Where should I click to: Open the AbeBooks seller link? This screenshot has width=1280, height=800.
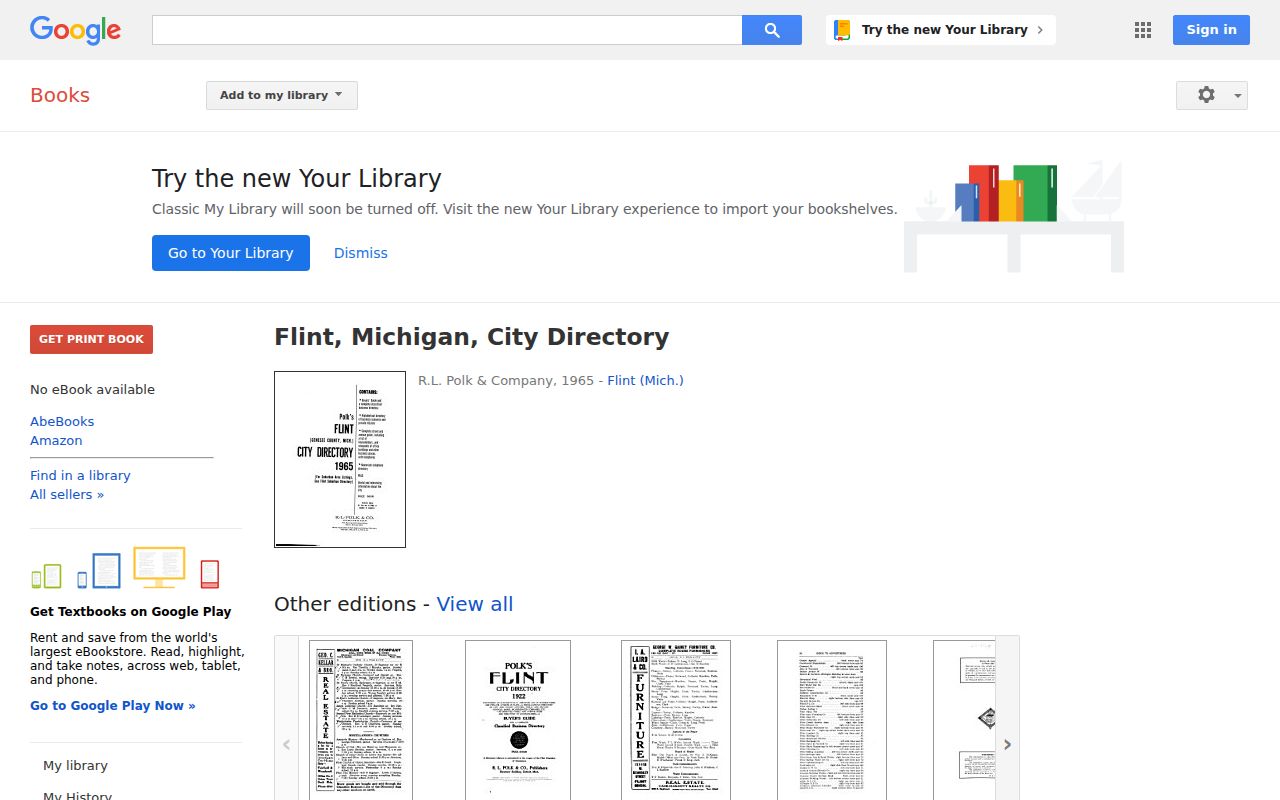pyautogui.click(x=62, y=421)
